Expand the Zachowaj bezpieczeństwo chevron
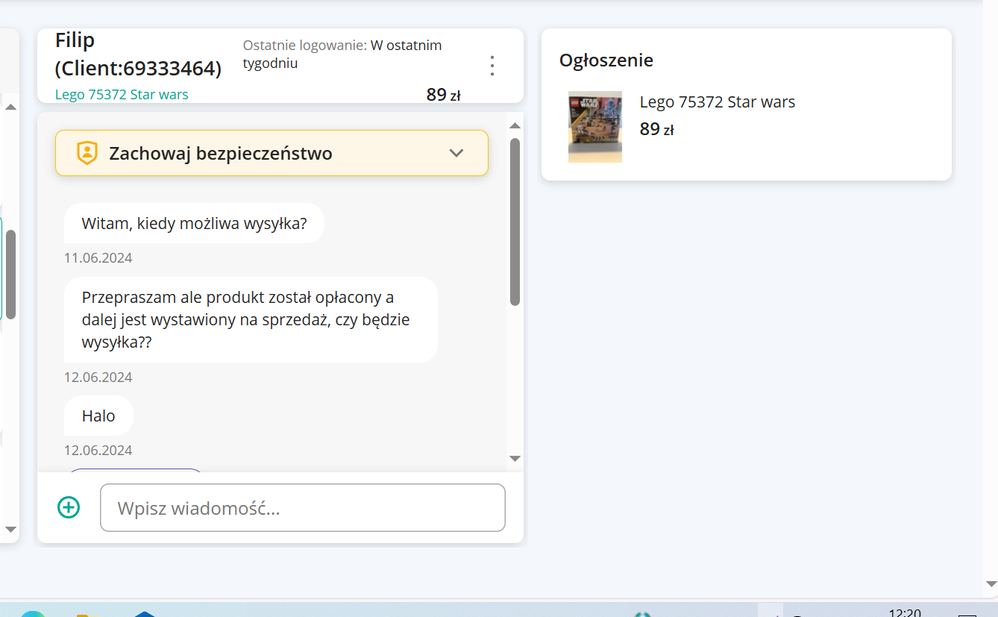Image resolution: width=998 pixels, height=617 pixels. (x=456, y=153)
